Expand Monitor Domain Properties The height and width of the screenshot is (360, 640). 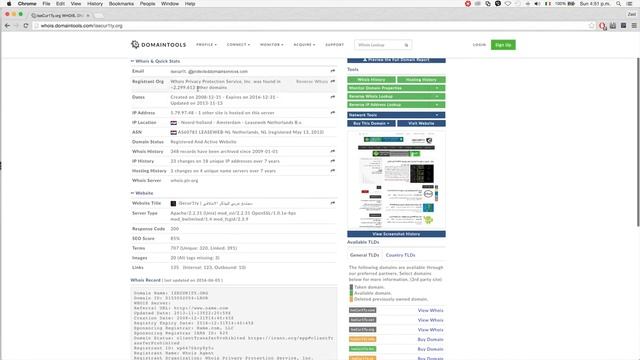pos(396,88)
